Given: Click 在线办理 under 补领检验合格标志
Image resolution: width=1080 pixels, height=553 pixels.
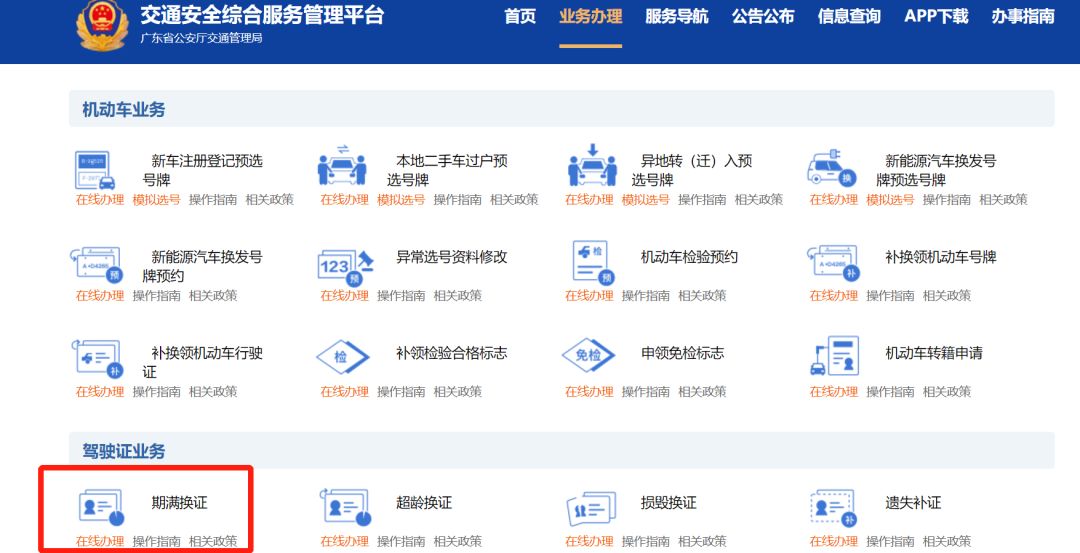Looking at the screenshot, I should tap(344, 392).
